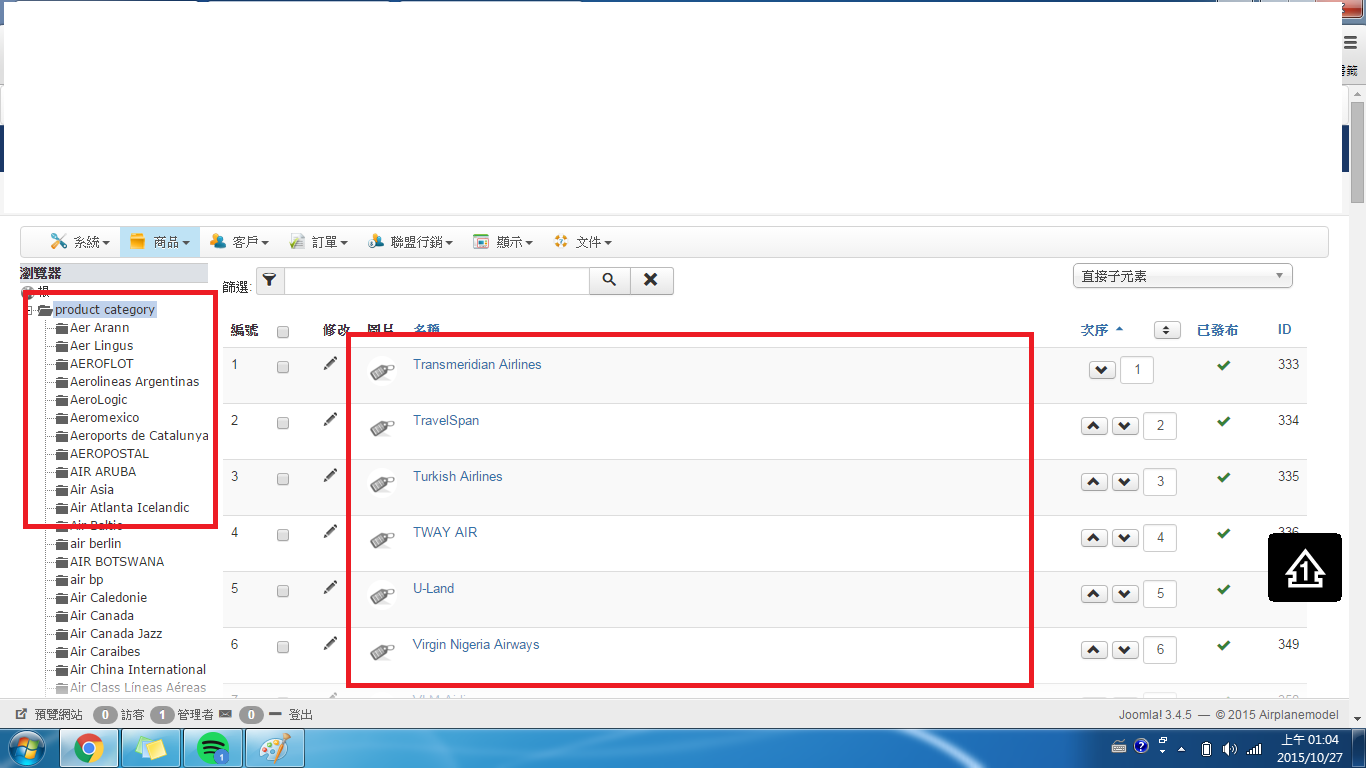Move Virgin Nigeria Airways up in ordering
Viewport: 1366px width, 768px height.
1094,650
